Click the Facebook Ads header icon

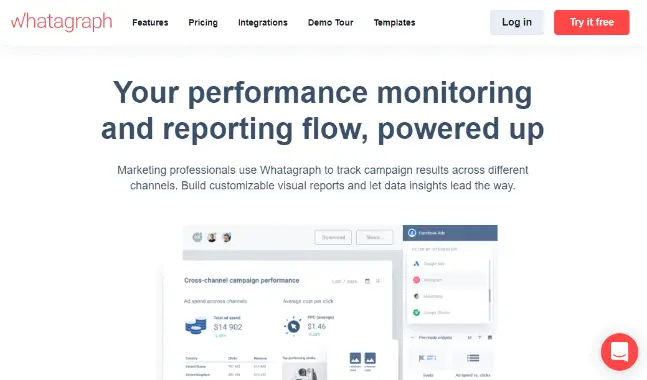tap(412, 233)
